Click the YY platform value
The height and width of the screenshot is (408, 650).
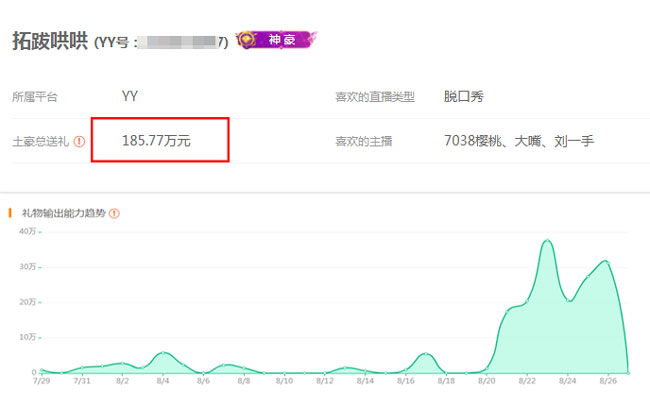(130, 97)
